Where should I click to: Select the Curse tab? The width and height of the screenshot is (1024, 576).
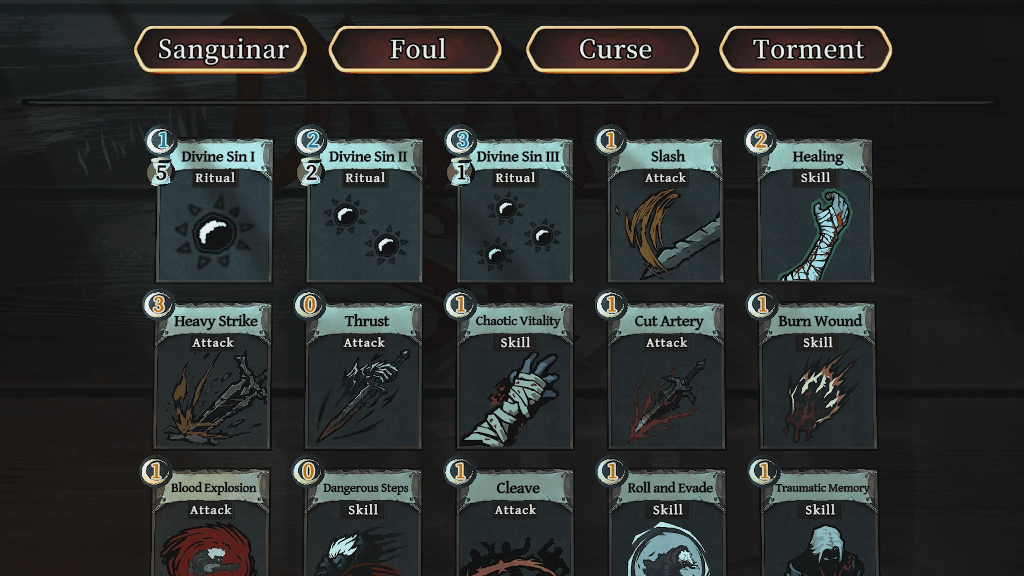[613, 50]
